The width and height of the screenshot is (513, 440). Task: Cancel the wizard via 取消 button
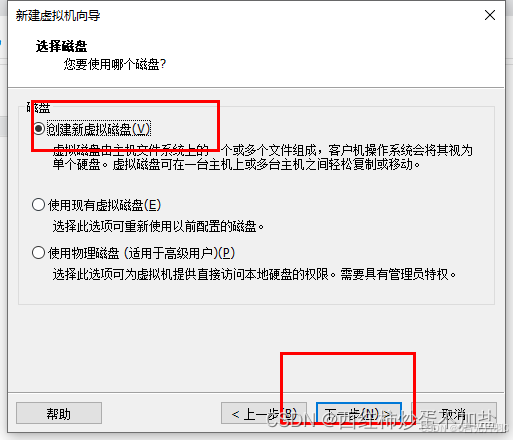pos(454,413)
